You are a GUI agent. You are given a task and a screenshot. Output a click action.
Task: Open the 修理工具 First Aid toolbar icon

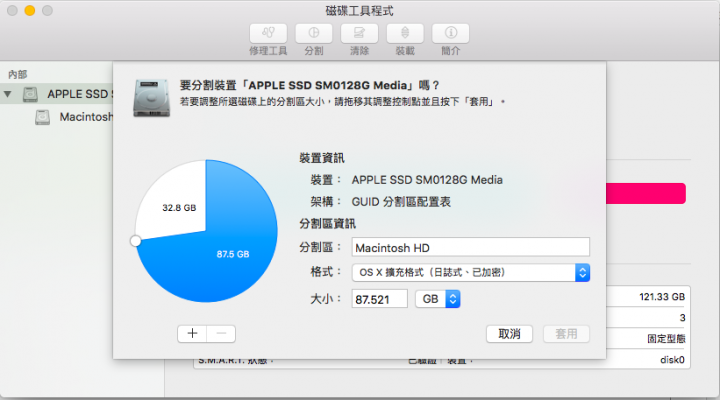tap(268, 33)
